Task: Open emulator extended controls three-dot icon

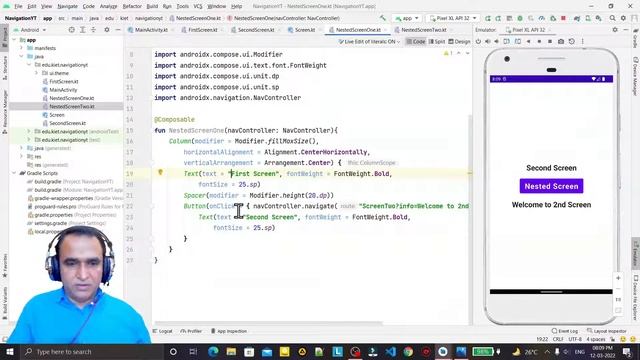Action: (582, 41)
